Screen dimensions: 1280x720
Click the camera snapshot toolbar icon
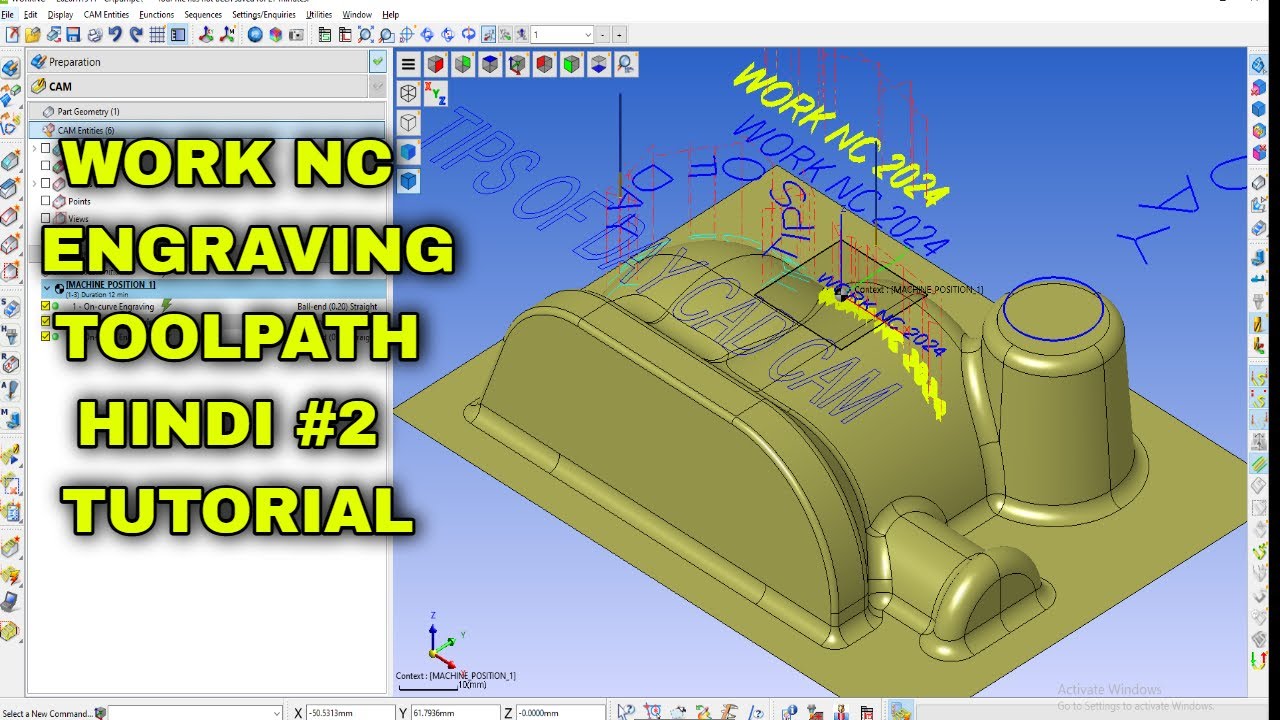point(296,34)
